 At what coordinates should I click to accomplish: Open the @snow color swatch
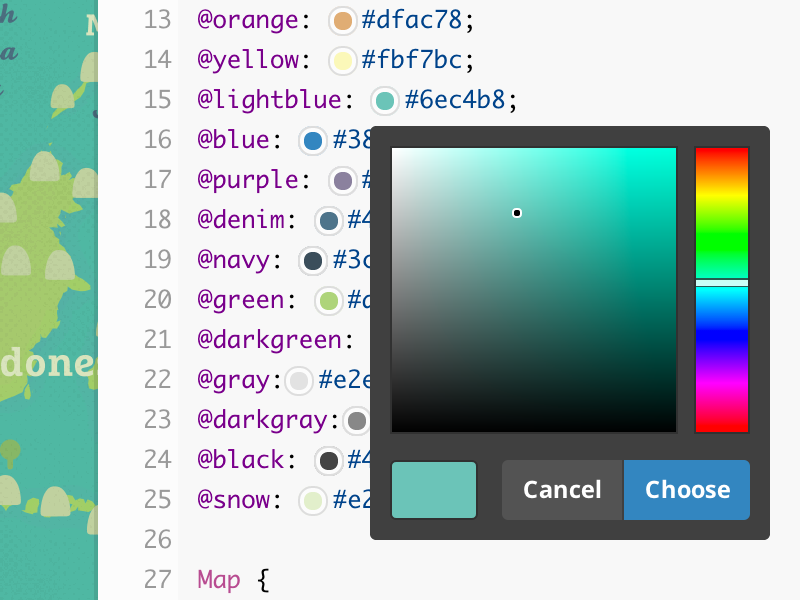(x=314, y=500)
